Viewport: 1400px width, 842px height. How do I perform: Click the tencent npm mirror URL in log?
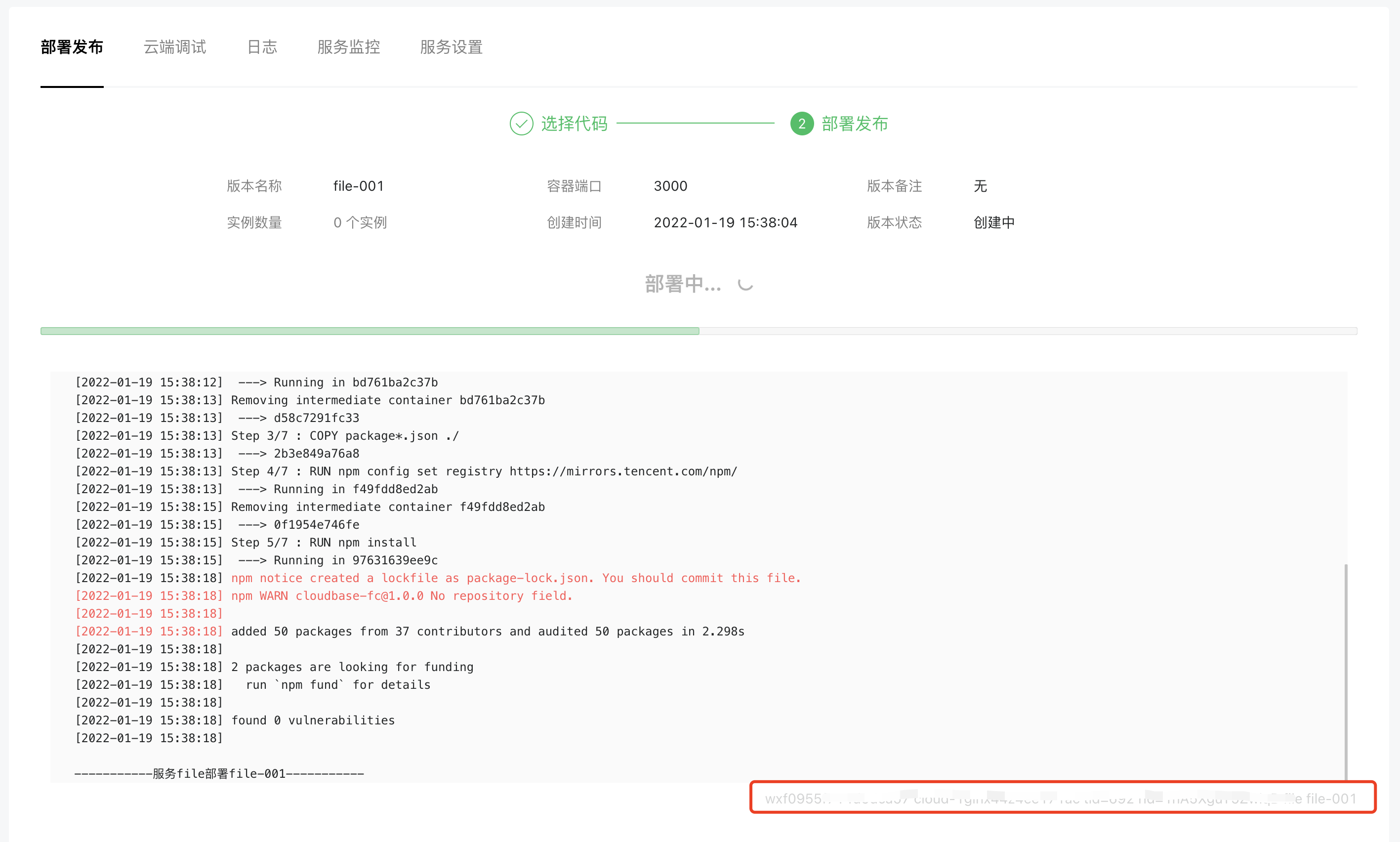[x=623, y=471]
